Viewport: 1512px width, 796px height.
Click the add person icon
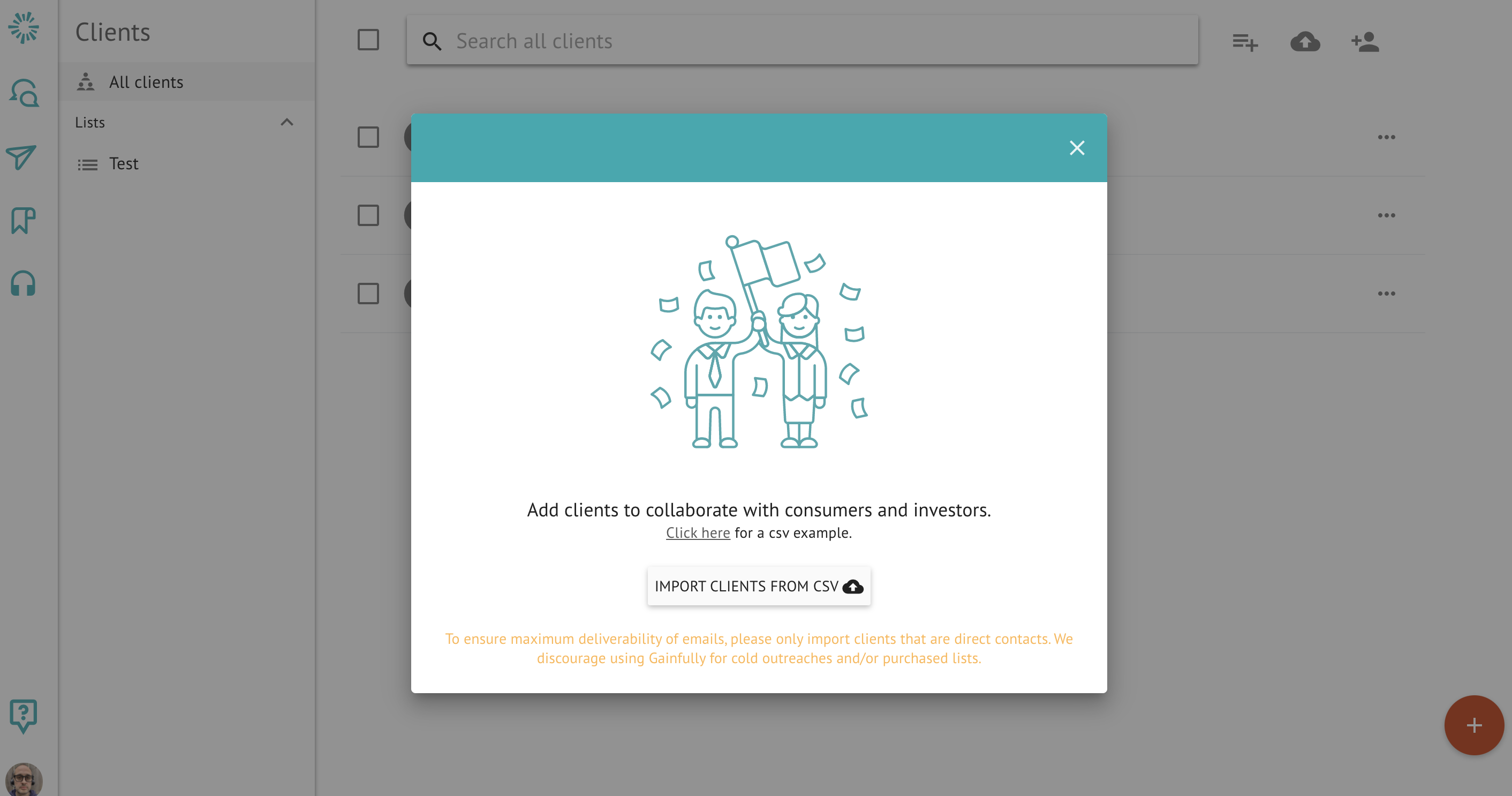1365,42
